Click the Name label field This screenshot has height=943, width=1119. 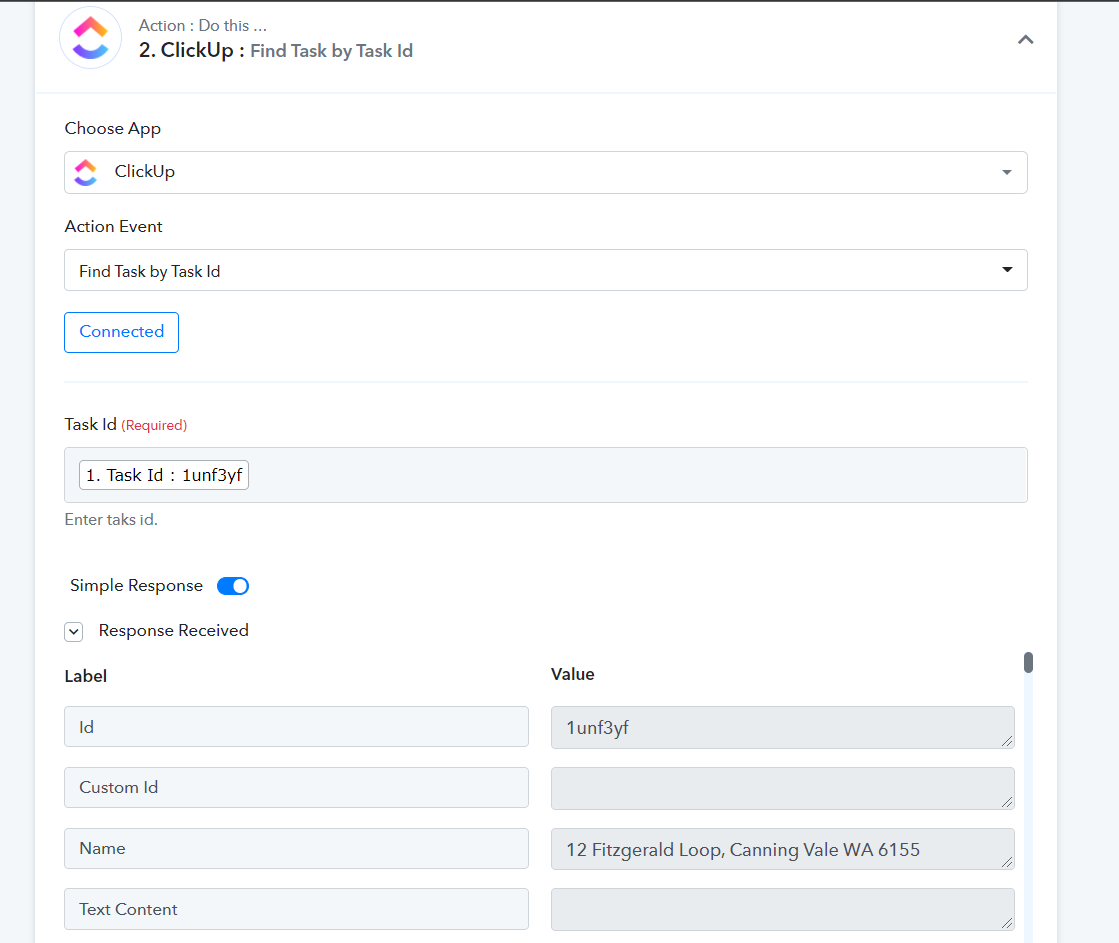coord(296,848)
